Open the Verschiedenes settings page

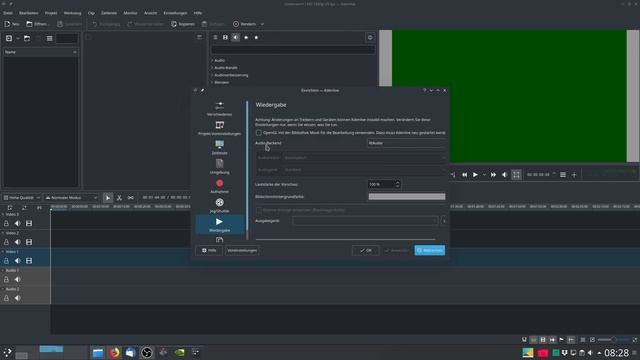(220, 109)
